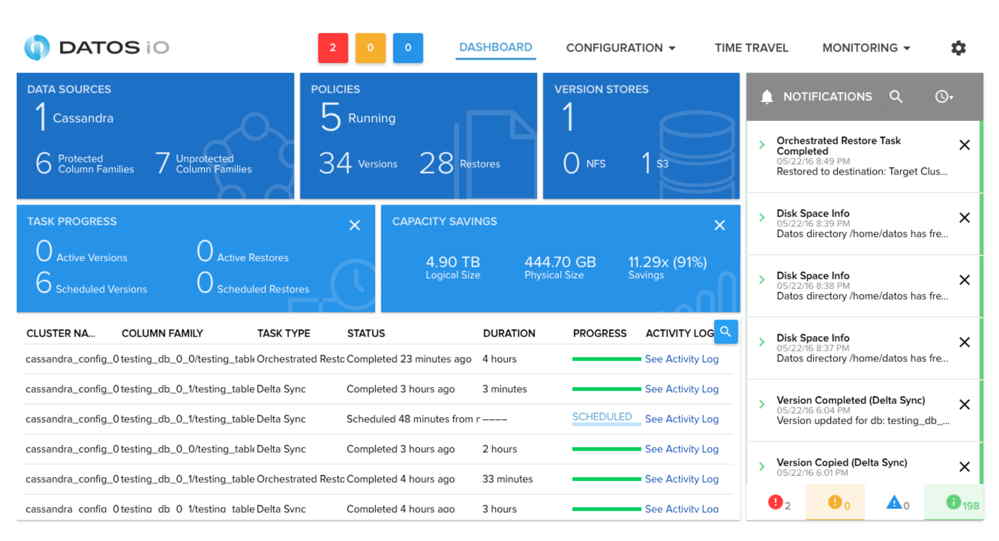The image size is (999, 541).
Task: Dismiss Version Copied (Delta Sync) notification
Action: point(965,467)
